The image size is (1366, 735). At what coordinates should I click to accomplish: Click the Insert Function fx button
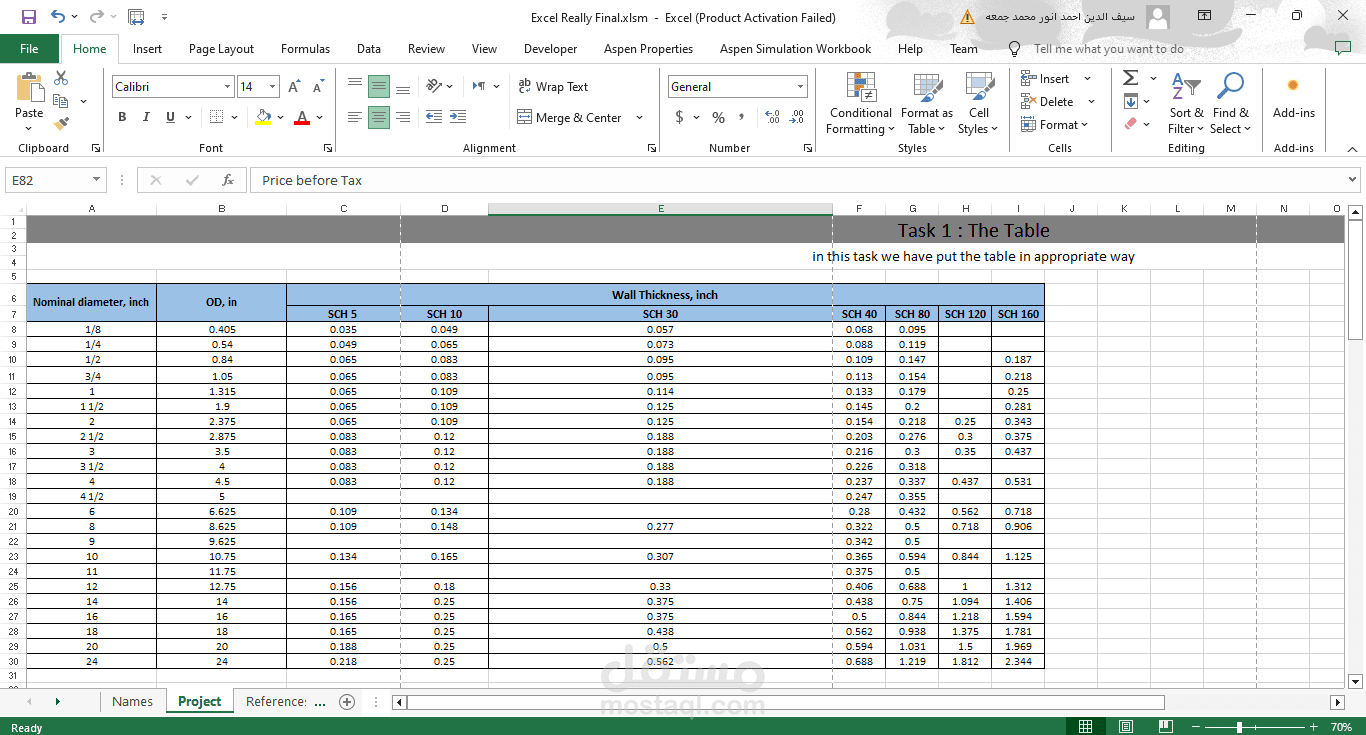click(228, 180)
